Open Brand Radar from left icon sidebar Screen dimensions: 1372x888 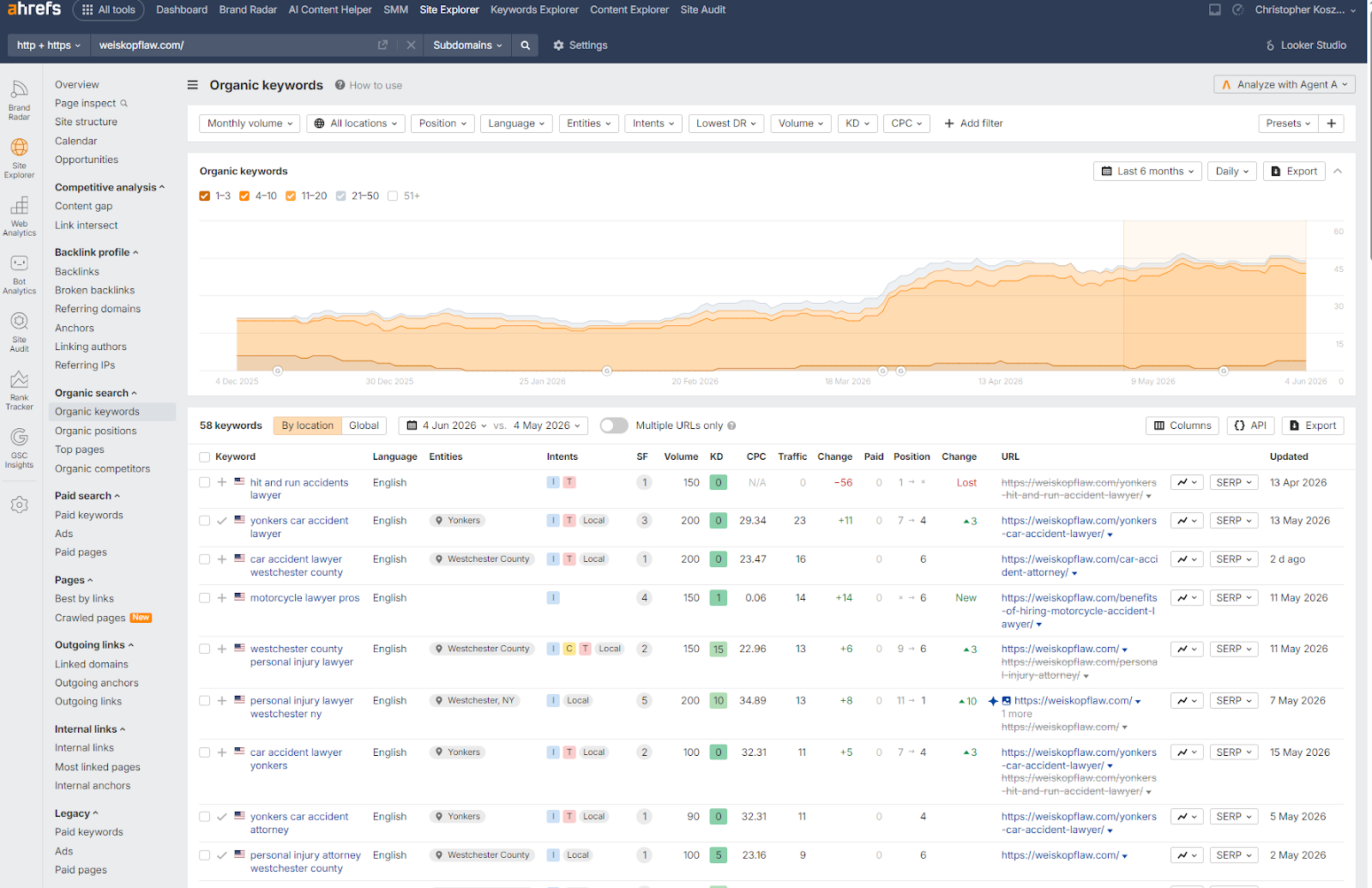click(19, 100)
